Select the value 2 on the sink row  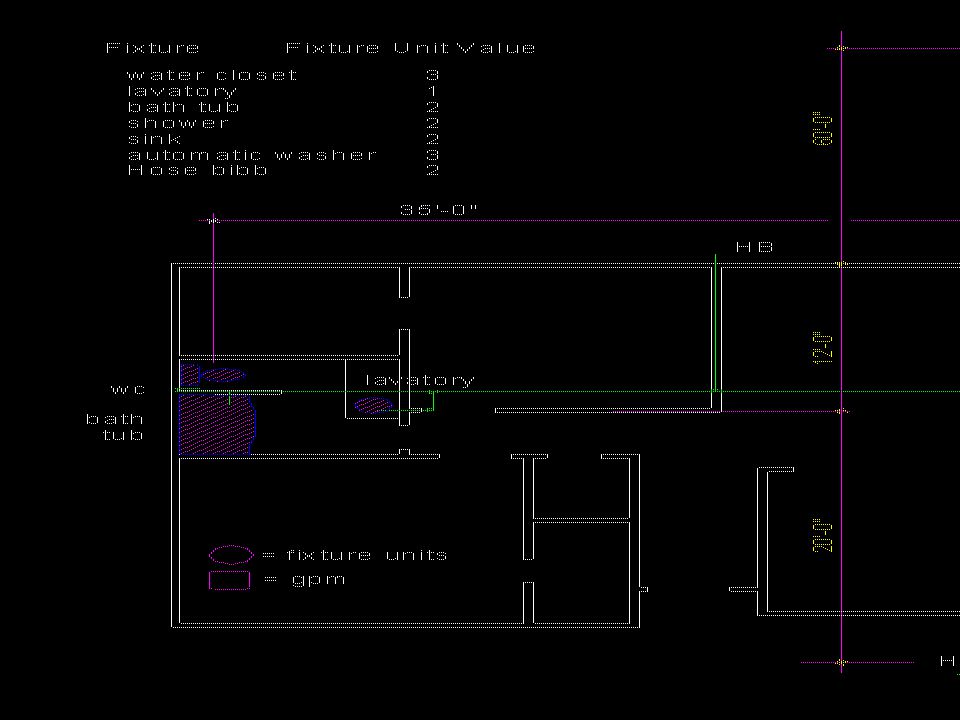[433, 139]
